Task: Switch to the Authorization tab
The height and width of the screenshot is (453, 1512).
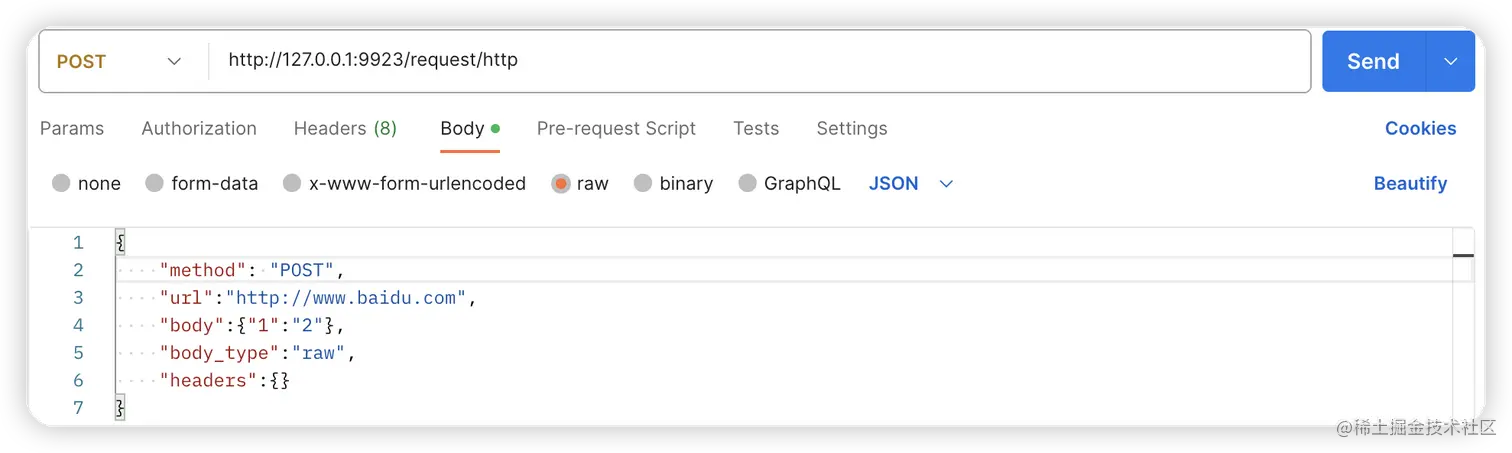Action: click(199, 128)
